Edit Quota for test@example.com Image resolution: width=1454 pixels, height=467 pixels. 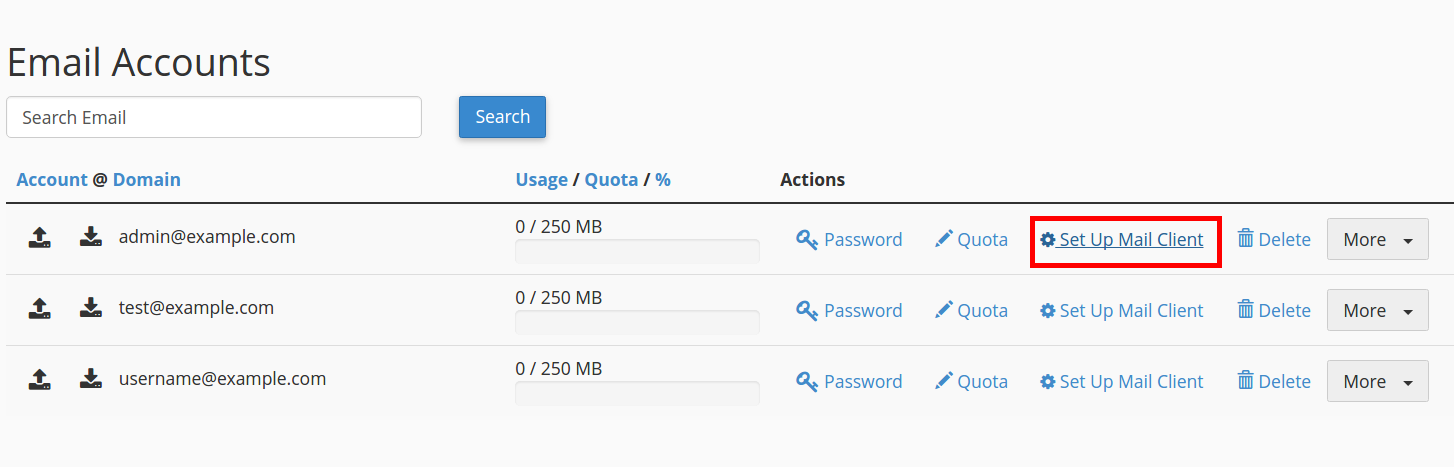pos(971,311)
